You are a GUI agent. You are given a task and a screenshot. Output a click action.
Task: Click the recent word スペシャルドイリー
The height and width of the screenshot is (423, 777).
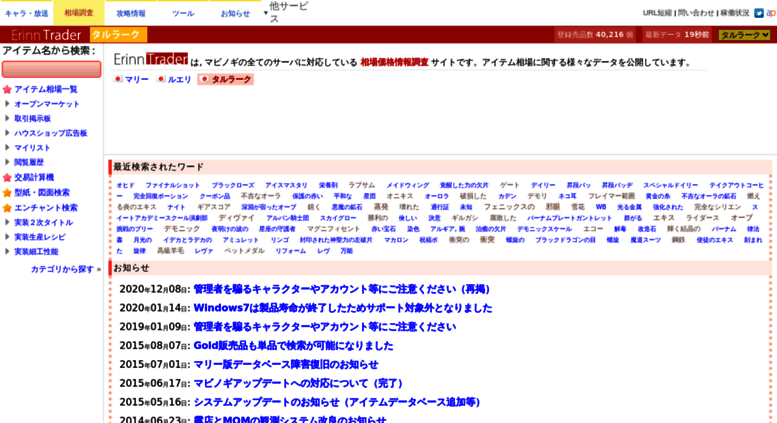click(x=670, y=185)
